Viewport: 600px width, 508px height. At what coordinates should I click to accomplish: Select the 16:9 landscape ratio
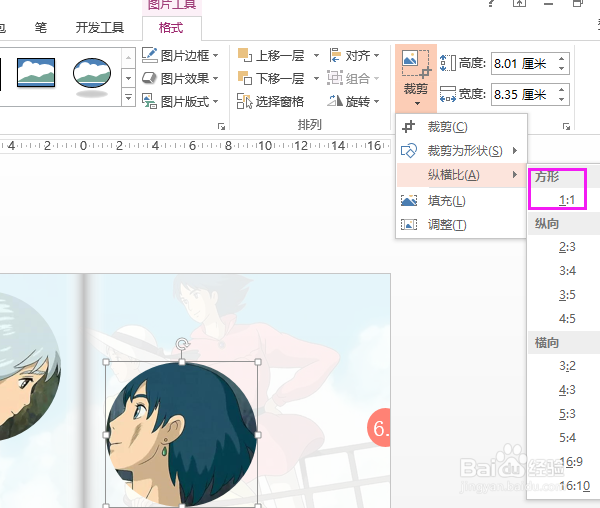pos(570,462)
